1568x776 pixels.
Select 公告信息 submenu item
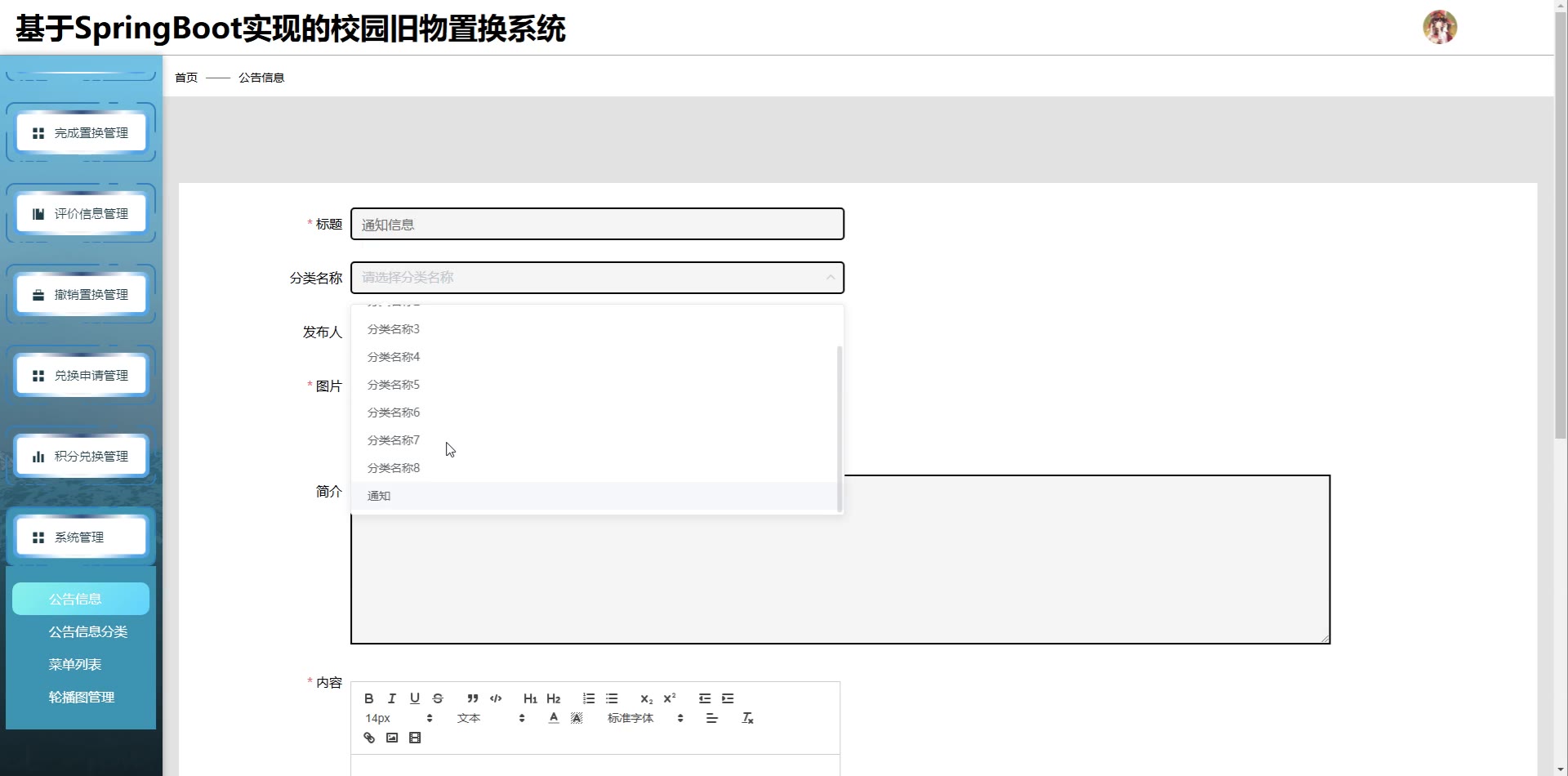click(x=81, y=599)
